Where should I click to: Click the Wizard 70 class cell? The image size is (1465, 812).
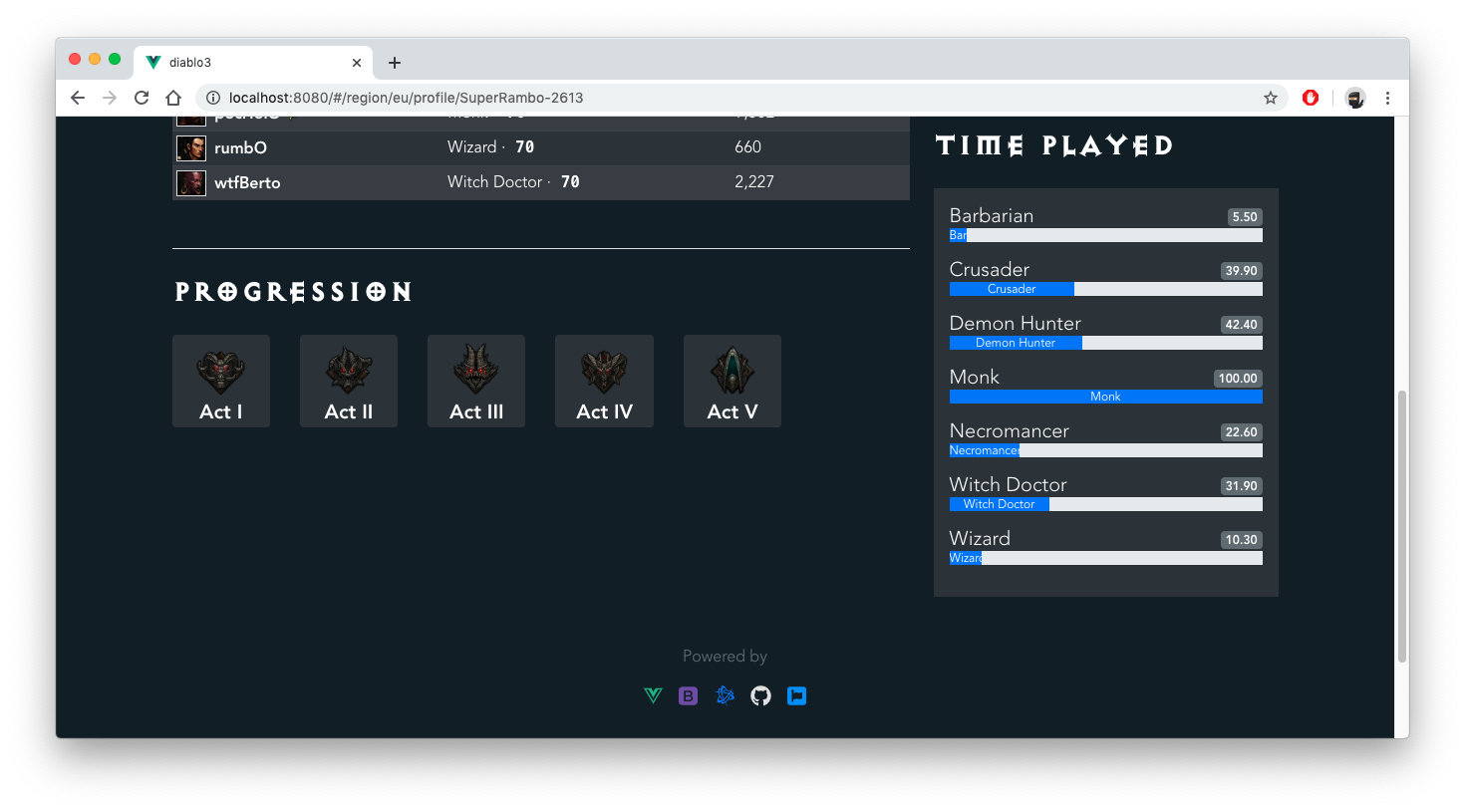tap(491, 147)
